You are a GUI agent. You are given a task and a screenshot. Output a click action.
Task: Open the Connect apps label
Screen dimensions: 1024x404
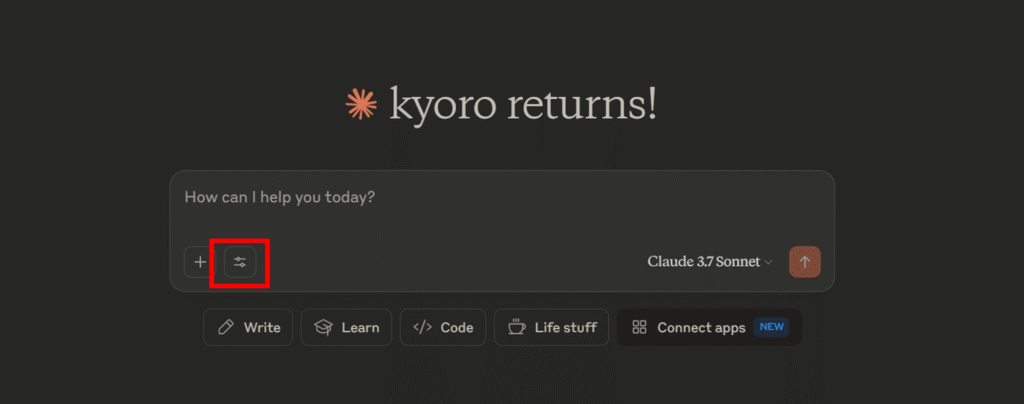click(x=701, y=328)
